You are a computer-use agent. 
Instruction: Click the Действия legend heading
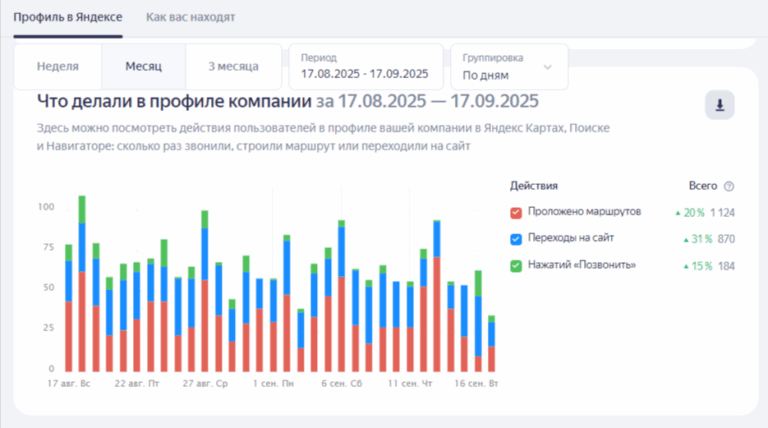point(534,186)
